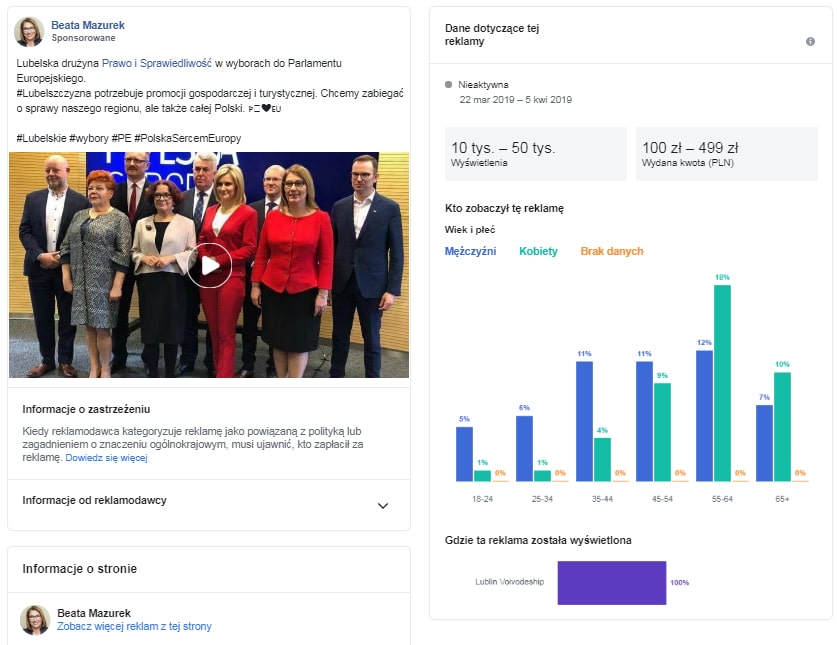The image size is (837, 645).
Task: Click the Lublin Voivodeship label
Action: pyautogui.click(x=510, y=581)
